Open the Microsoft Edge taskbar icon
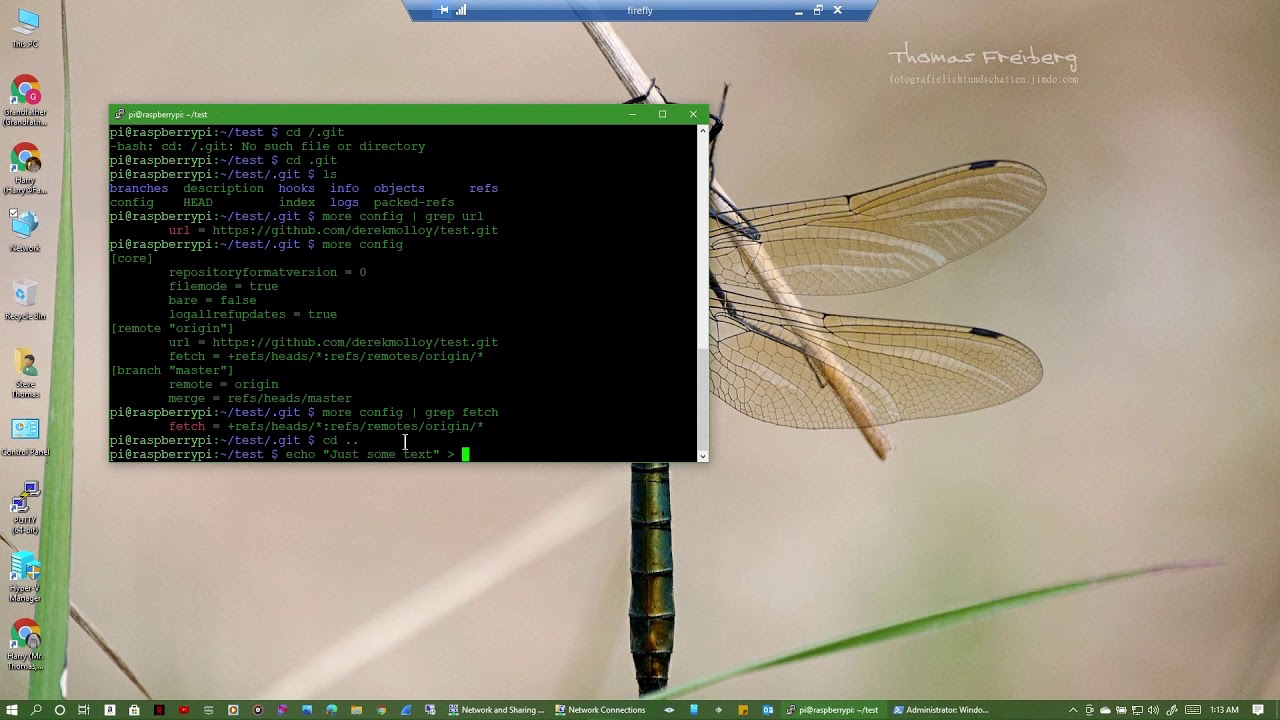The image size is (1280, 720). (331, 710)
